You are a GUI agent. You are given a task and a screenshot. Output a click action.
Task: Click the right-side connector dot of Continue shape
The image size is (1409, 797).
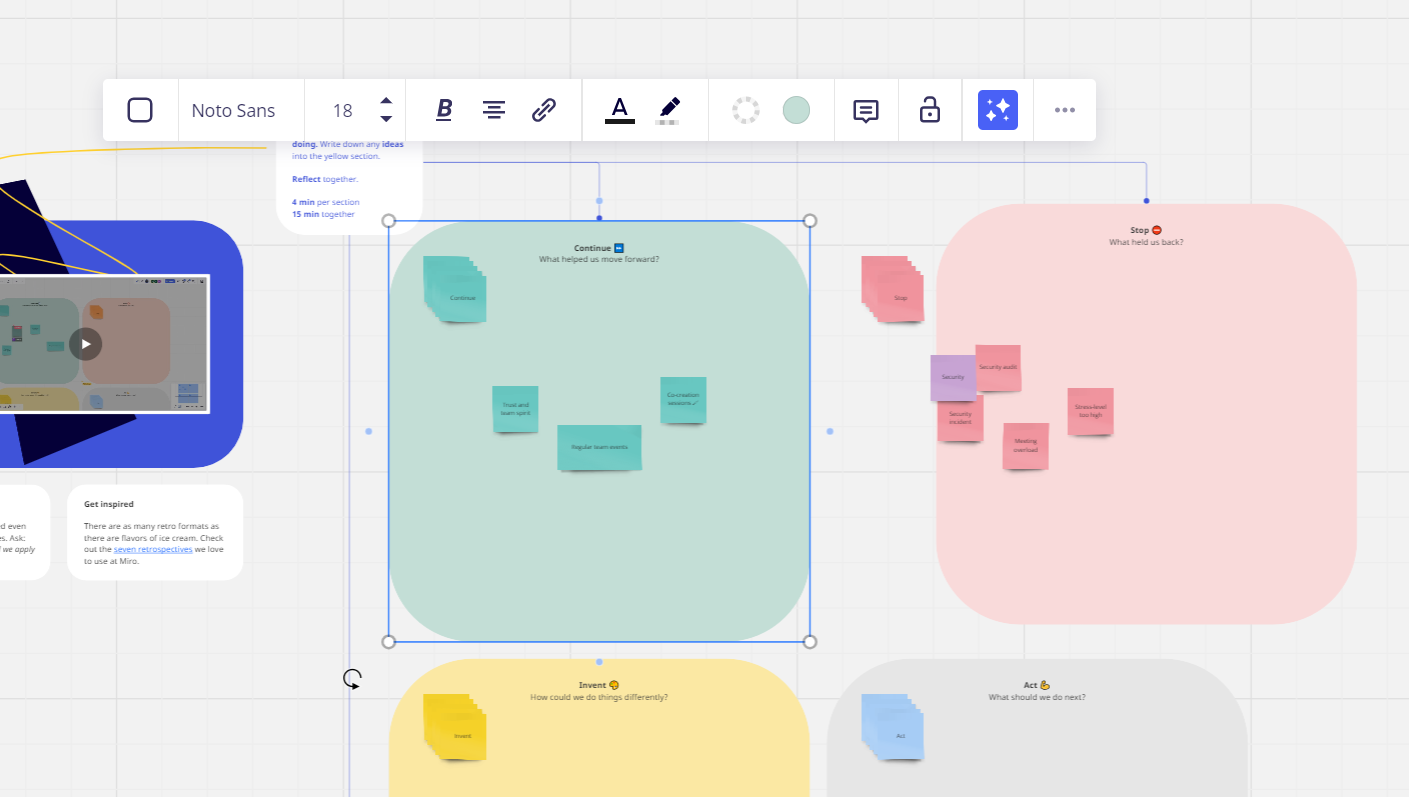pyautogui.click(x=830, y=431)
